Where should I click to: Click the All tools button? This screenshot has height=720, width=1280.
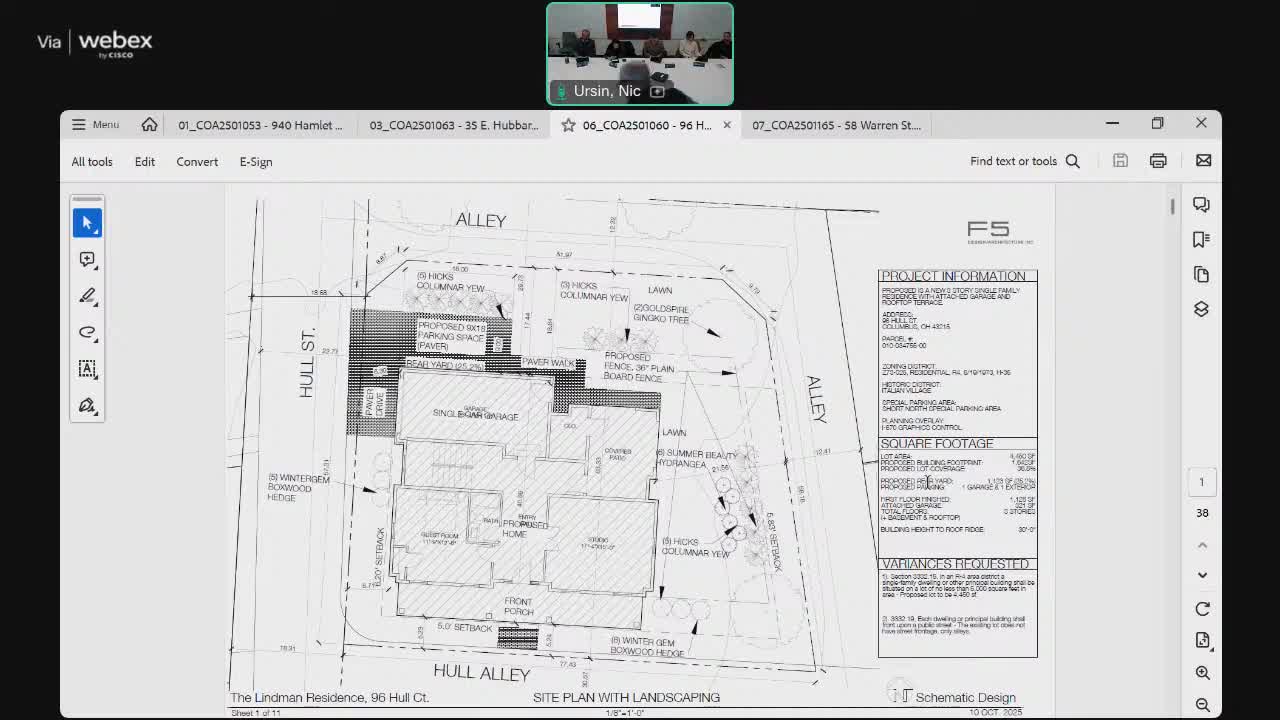point(92,161)
